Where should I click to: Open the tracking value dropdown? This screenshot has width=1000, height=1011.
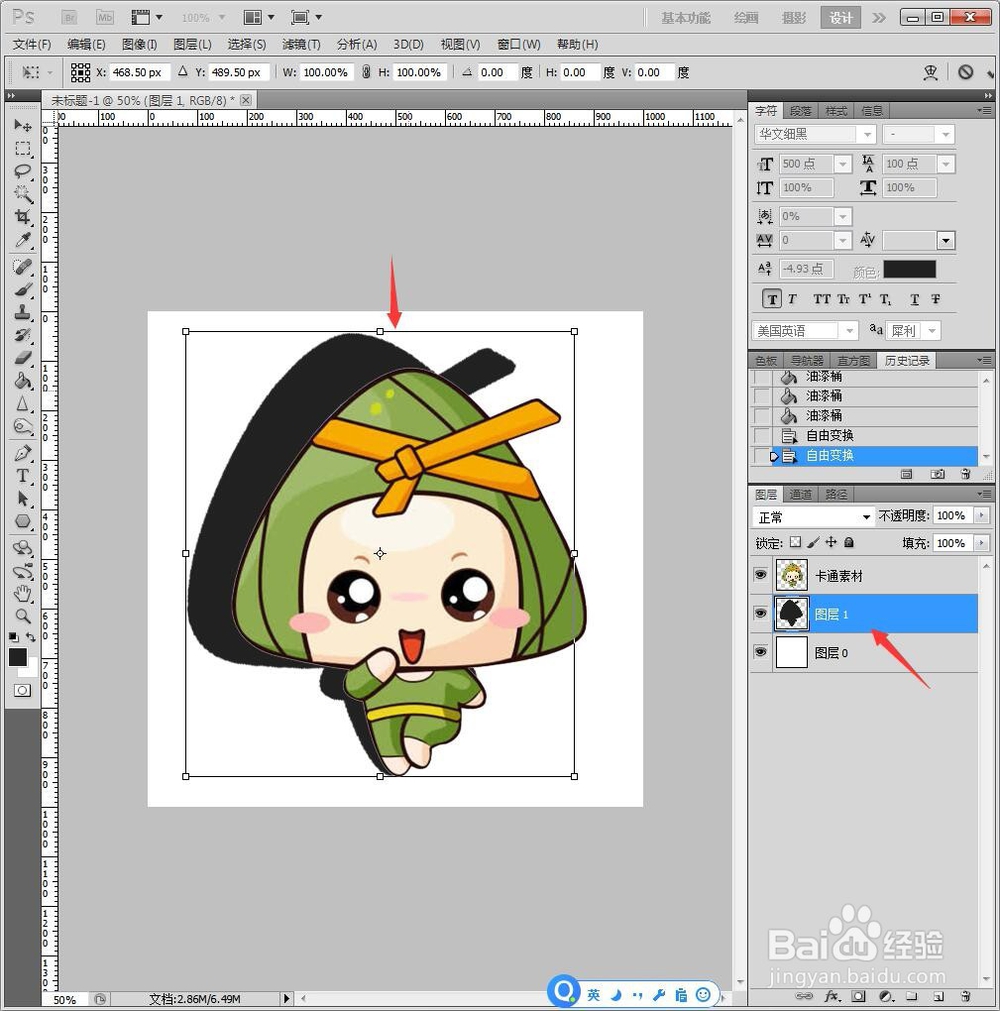843,240
